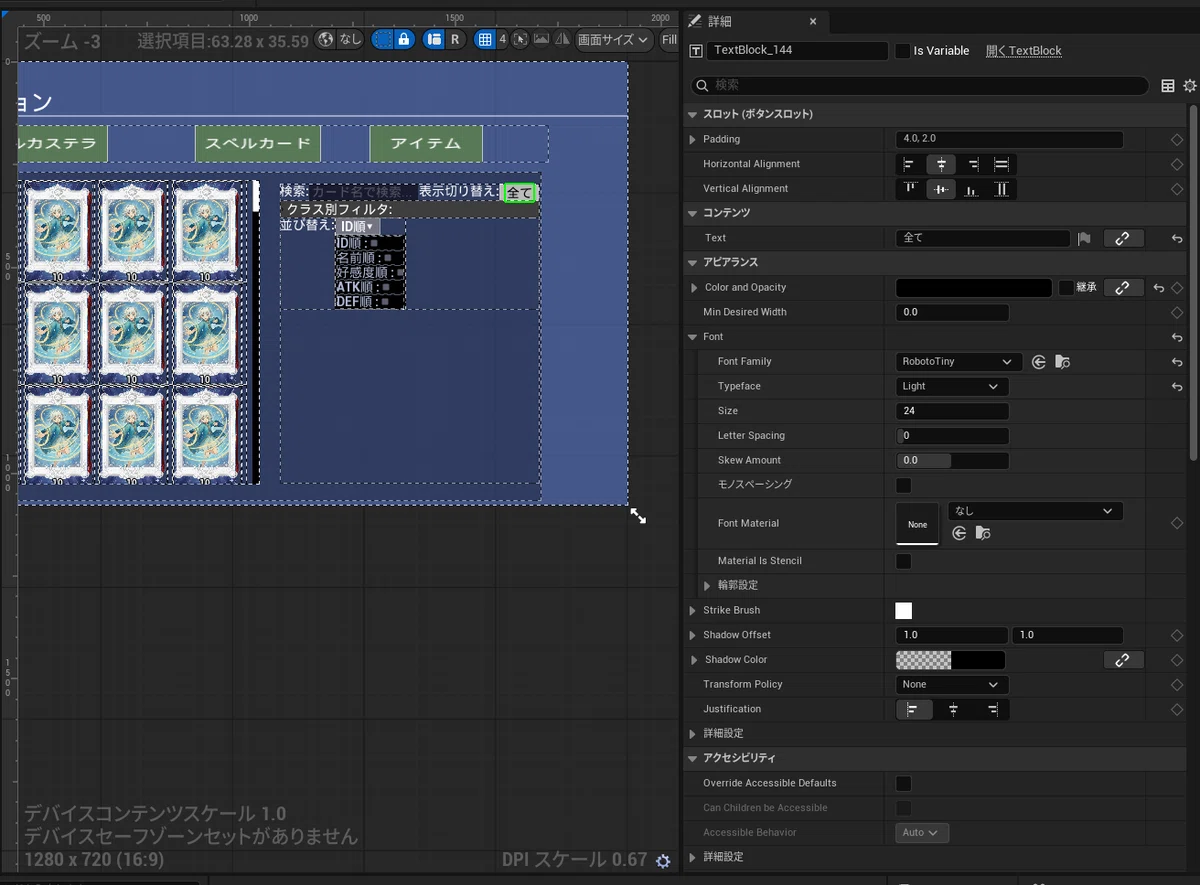This screenshot has width=1200, height=885.
Task: Collapse the アピアランス section
Action: (692, 262)
